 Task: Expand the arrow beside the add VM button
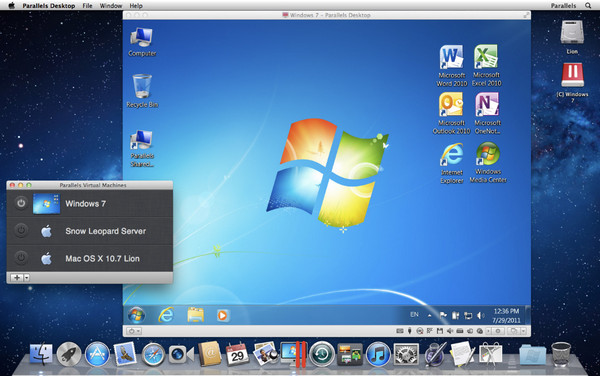27,278
